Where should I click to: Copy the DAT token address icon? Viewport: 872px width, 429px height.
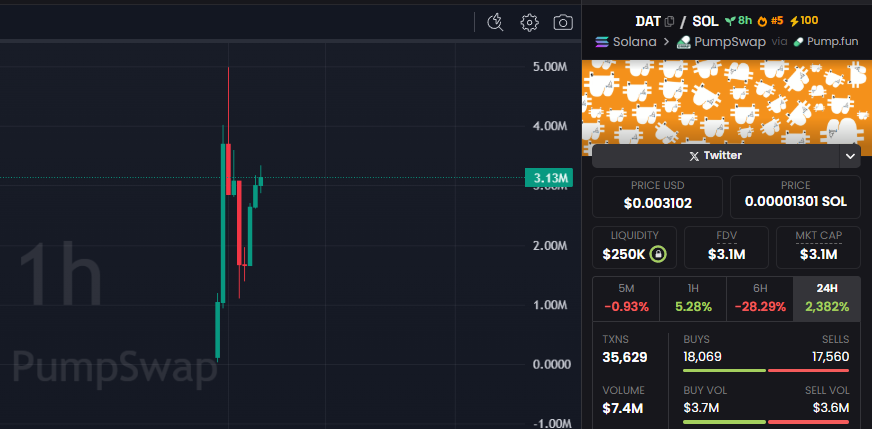(670, 22)
